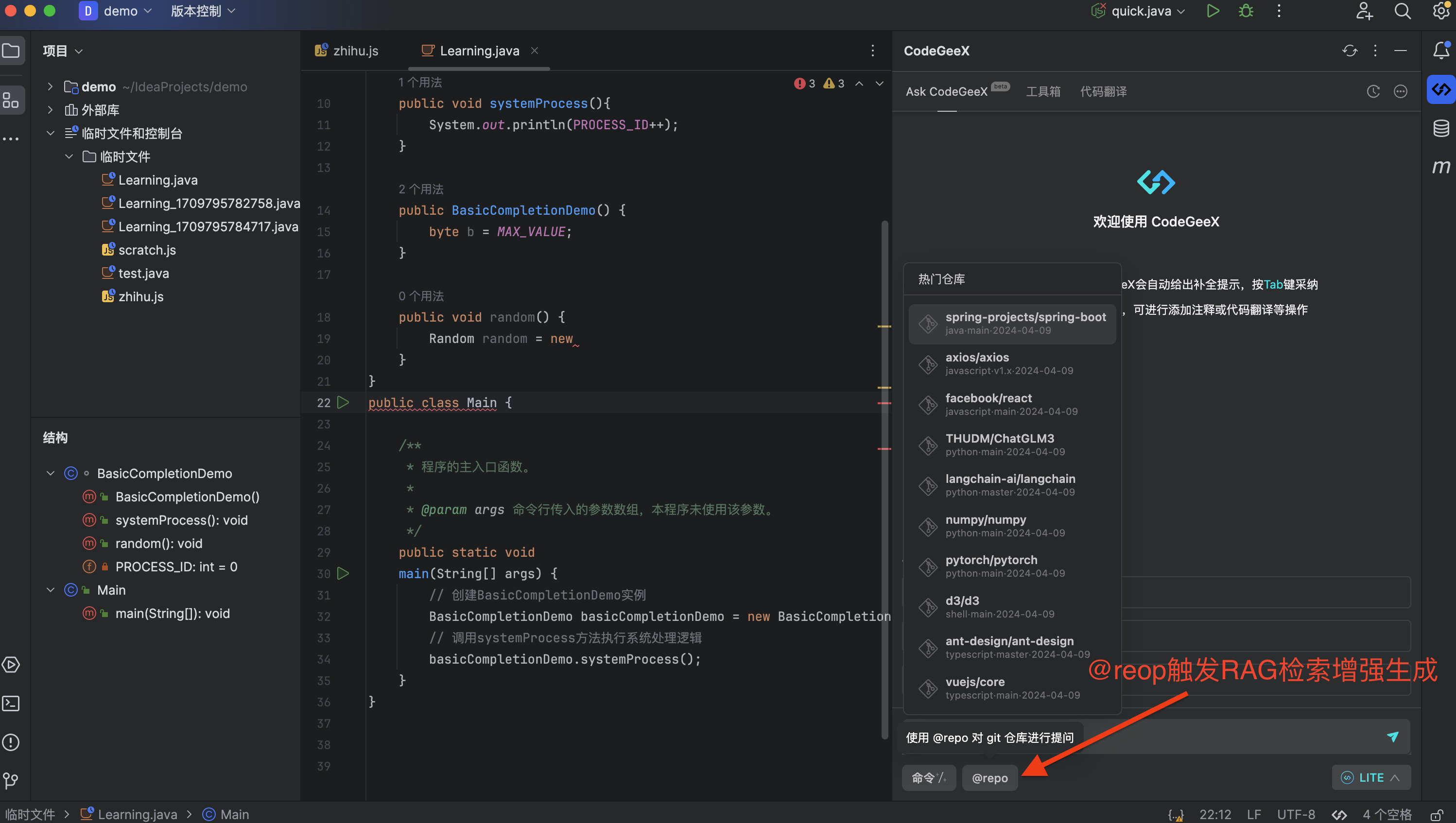
Task: Open Git version control tool window
Action: [x=11, y=781]
